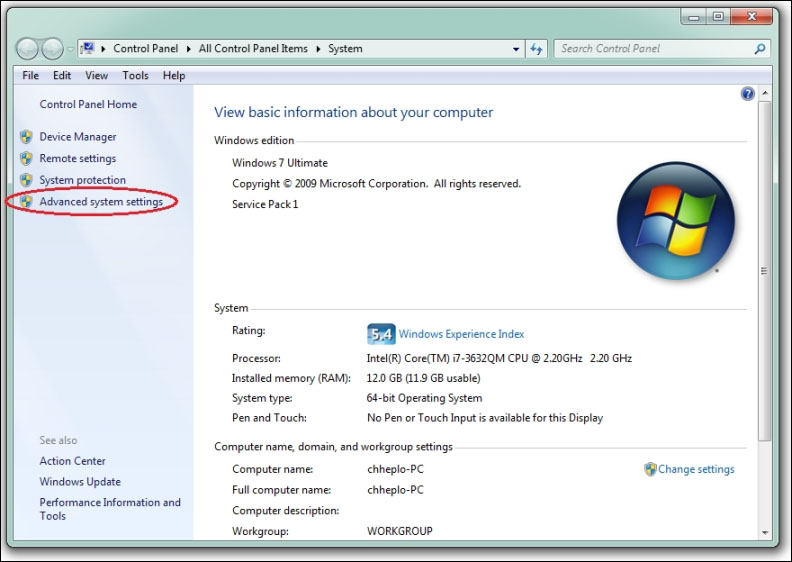Screen dimensions: 792x562
Task: Open Advanced system settings link
Action: point(101,202)
